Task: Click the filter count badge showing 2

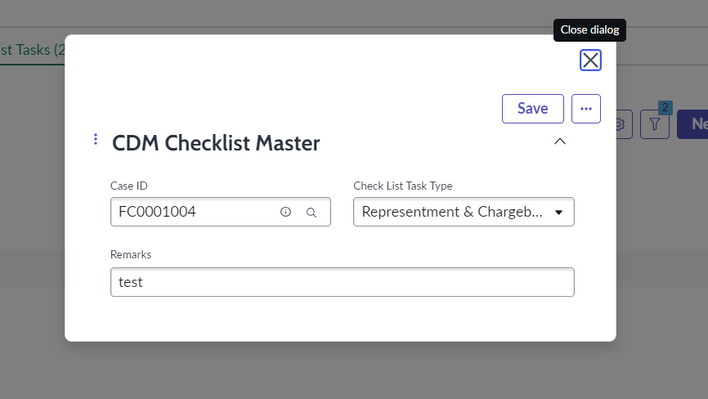Action: pyautogui.click(x=665, y=107)
